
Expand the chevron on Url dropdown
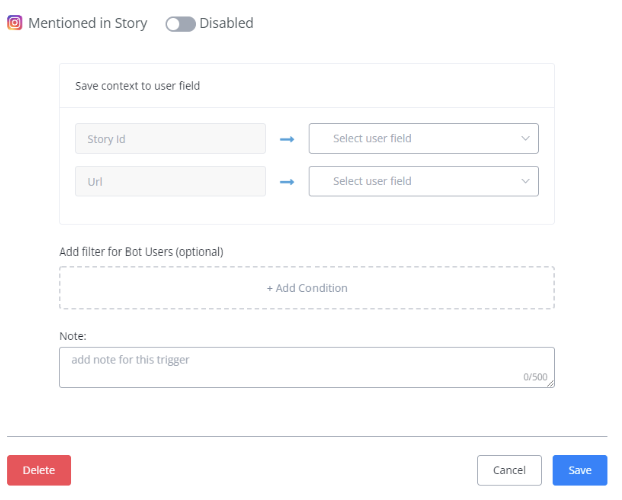click(525, 181)
